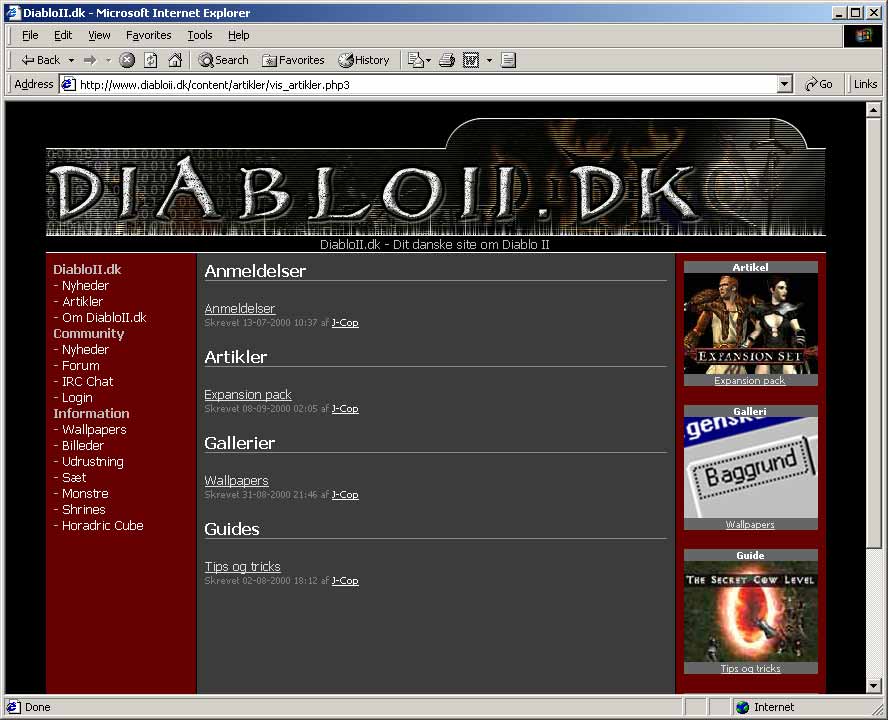
Task: Open the Monstre sidebar link
Action: click(x=85, y=493)
